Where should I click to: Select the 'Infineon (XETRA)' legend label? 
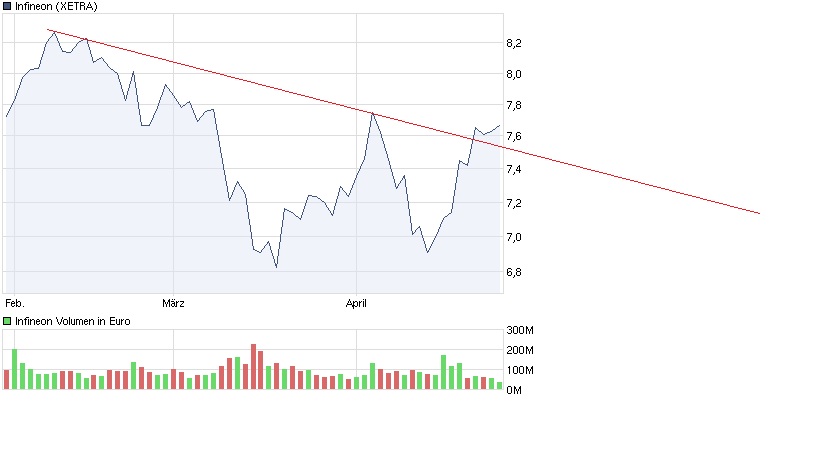tap(56, 6)
